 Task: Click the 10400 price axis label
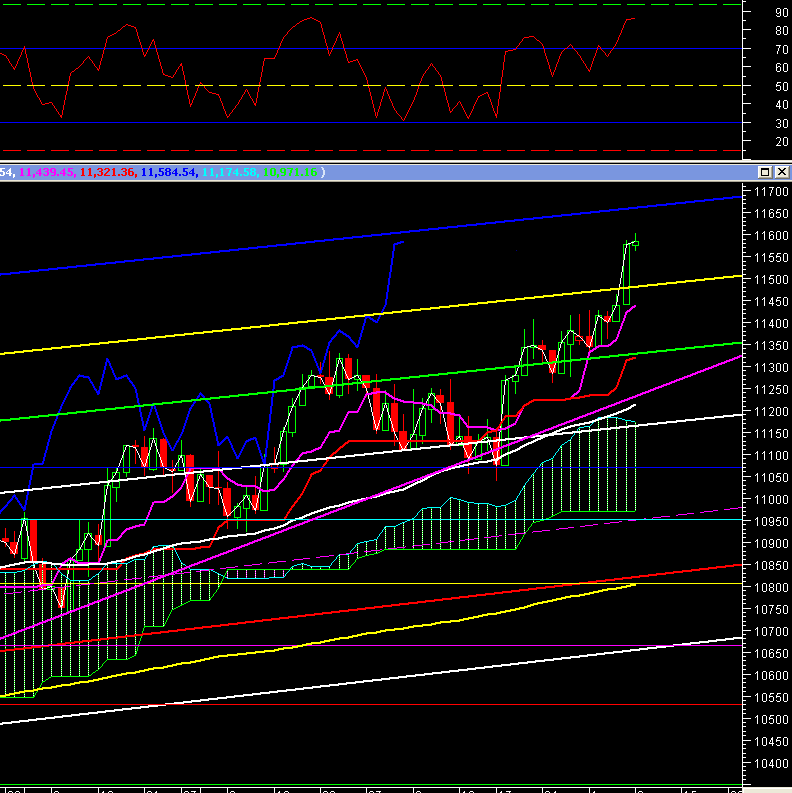click(771, 764)
